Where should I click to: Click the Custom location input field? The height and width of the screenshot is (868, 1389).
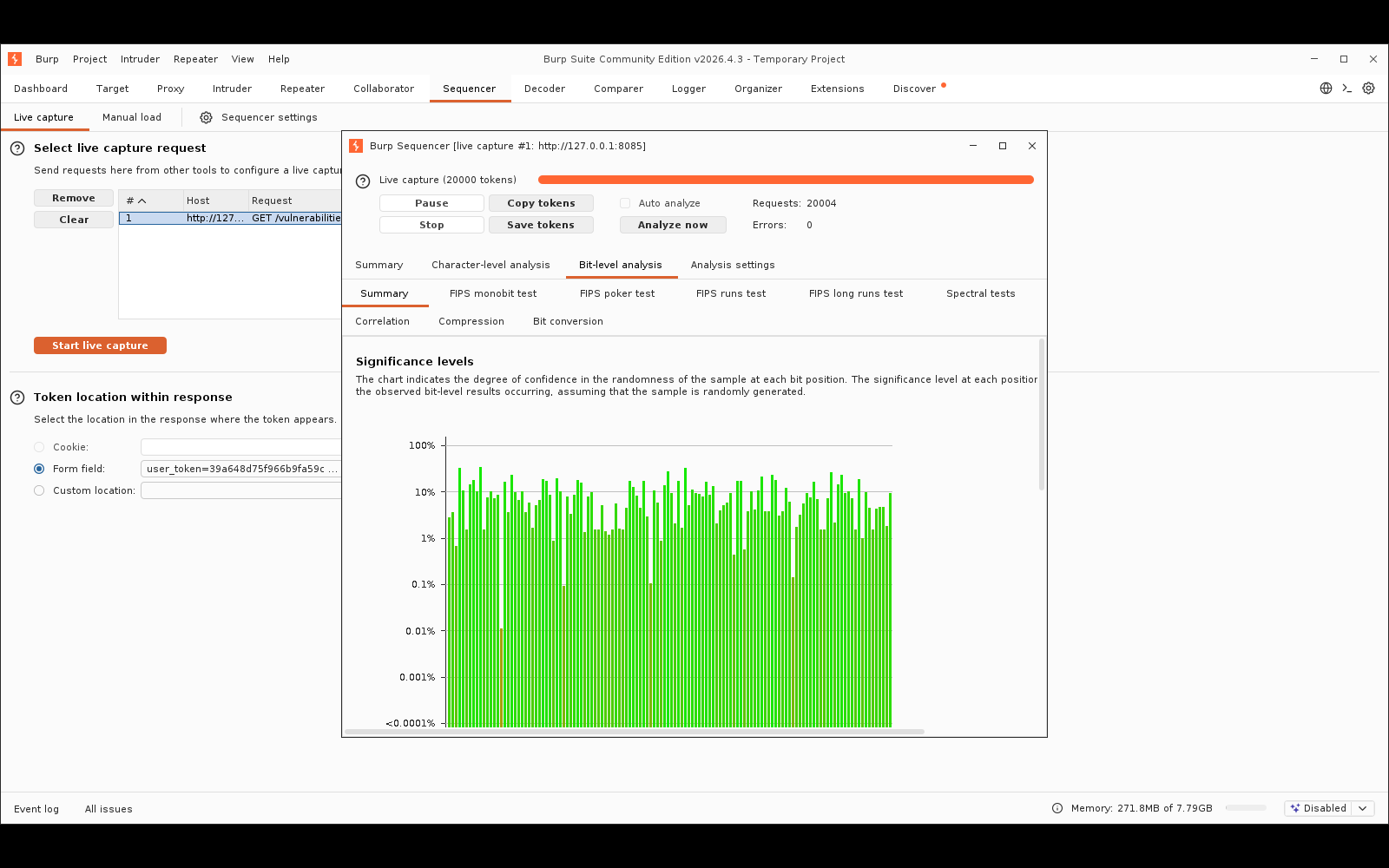pos(241,490)
